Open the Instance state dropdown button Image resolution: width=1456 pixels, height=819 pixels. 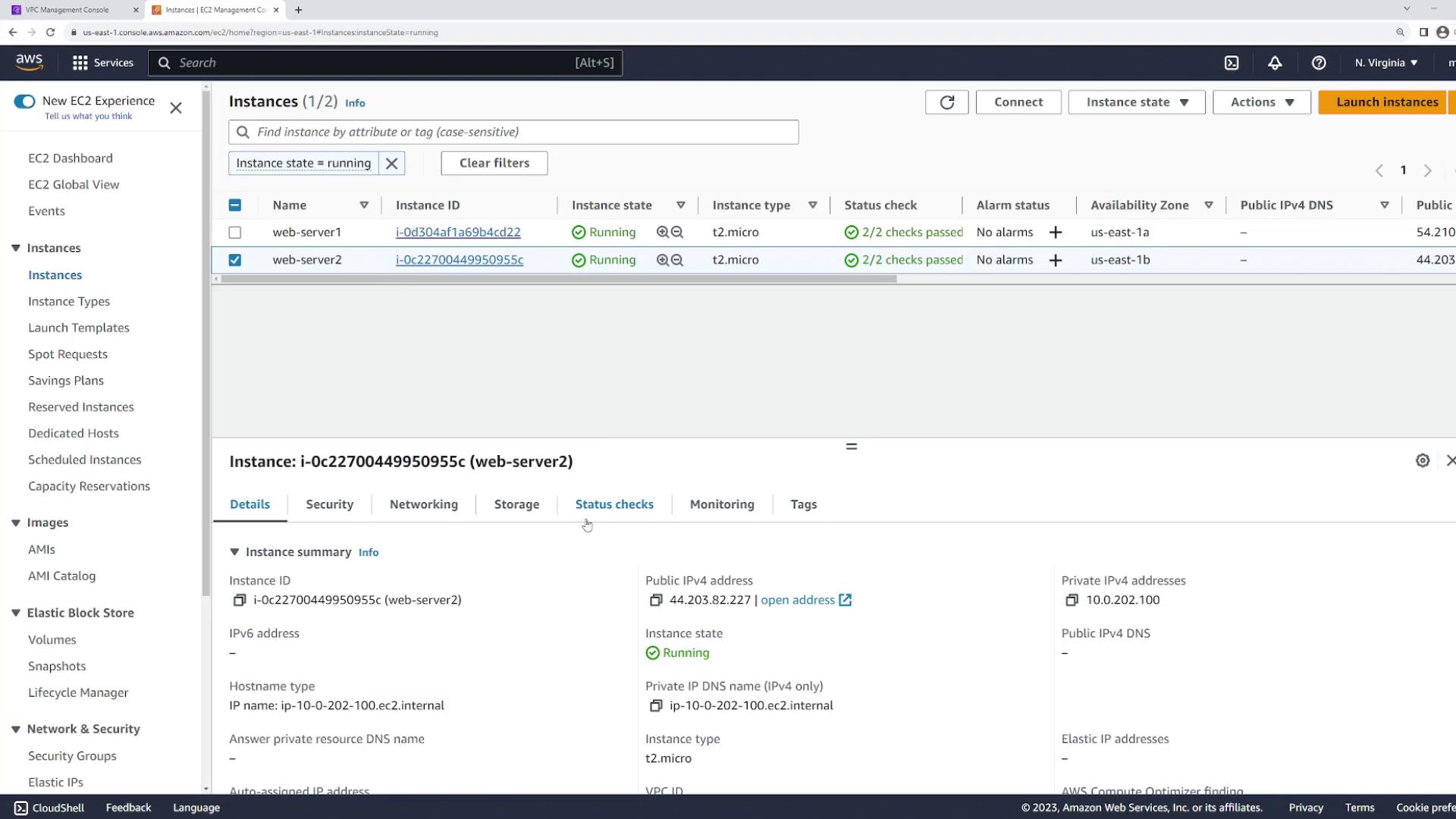(1136, 102)
